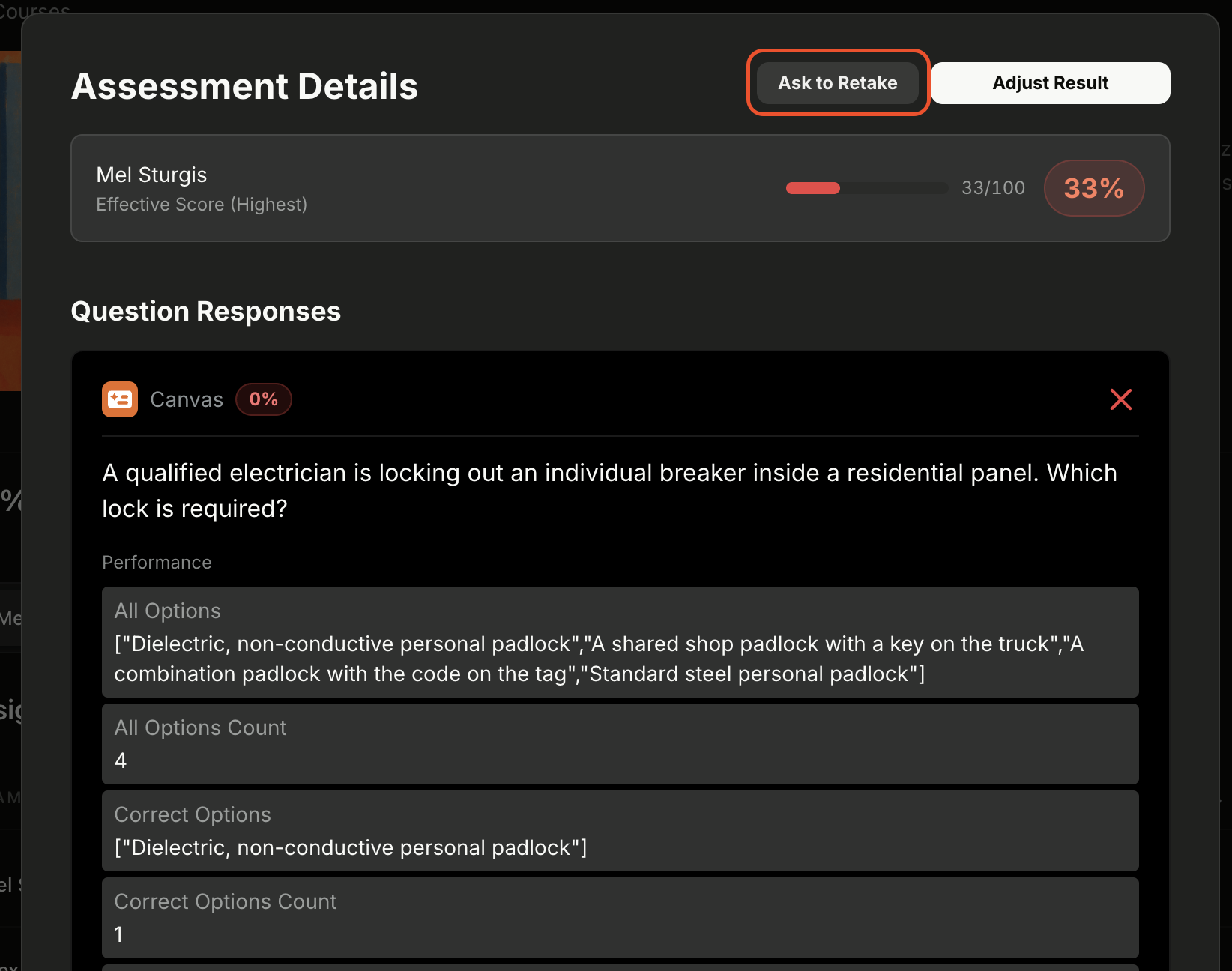1232x971 pixels.
Task: Click the Assessment Details heading
Action: (244, 86)
